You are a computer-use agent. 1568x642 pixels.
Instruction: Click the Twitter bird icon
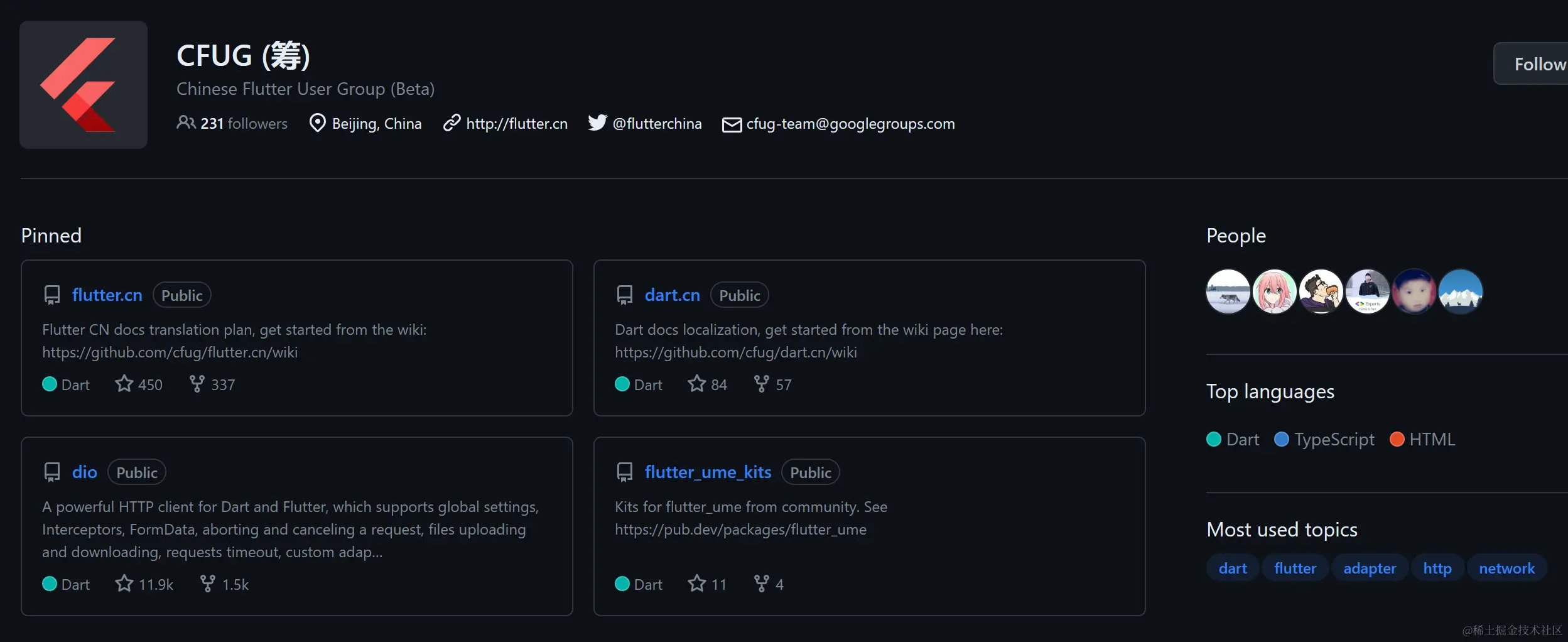[597, 122]
